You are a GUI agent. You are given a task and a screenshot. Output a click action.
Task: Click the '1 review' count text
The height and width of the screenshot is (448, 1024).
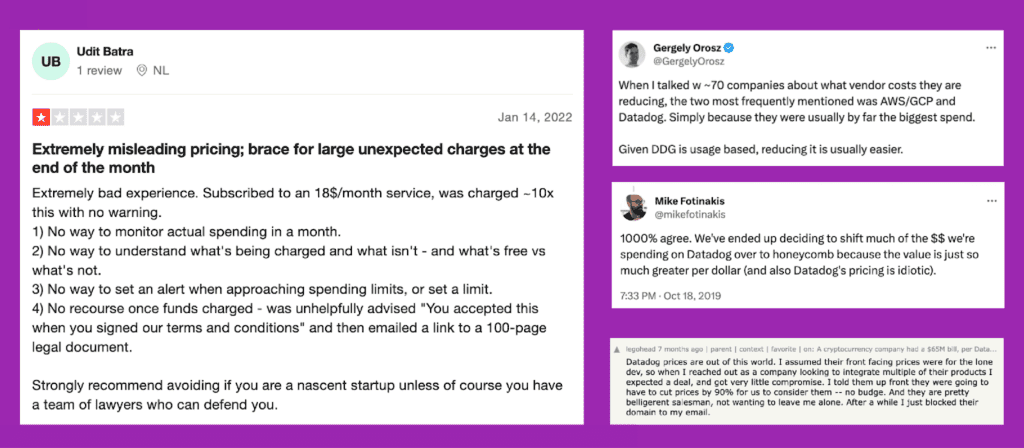tap(99, 71)
